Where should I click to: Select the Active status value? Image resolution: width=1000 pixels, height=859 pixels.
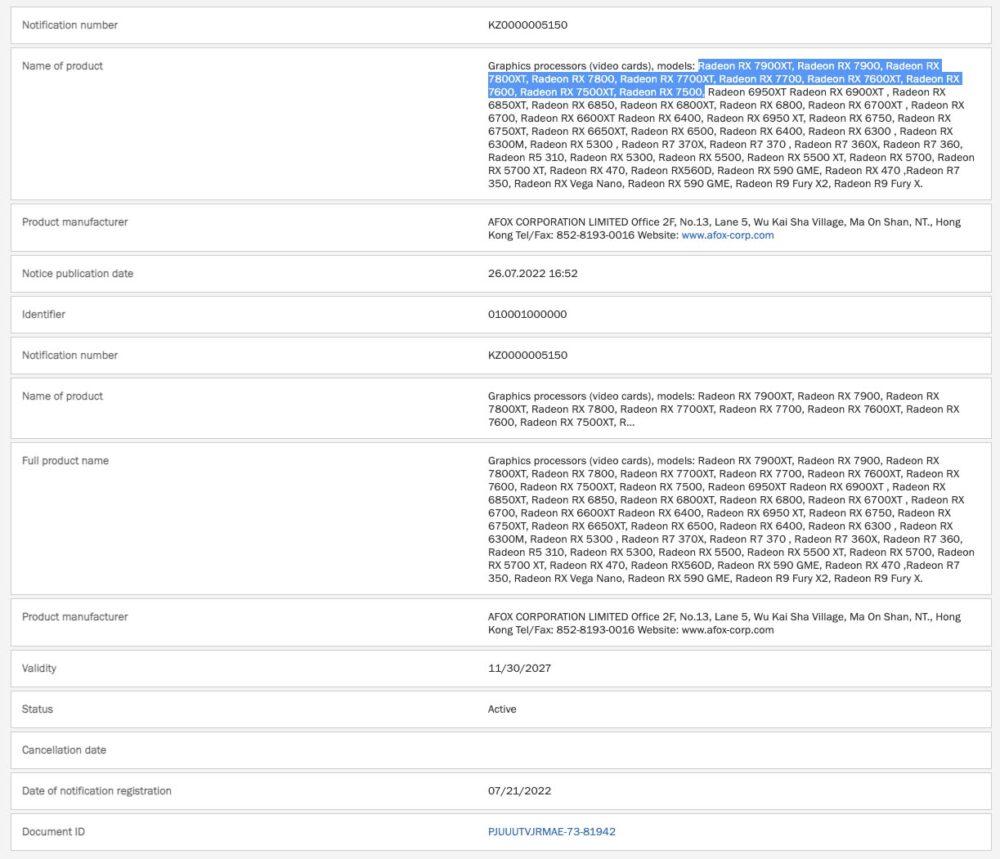pyautogui.click(x=502, y=709)
